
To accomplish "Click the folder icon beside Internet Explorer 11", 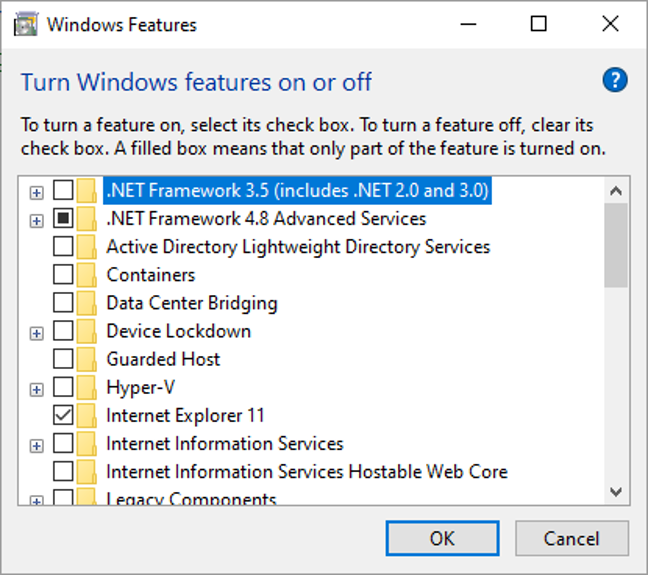I will coord(88,416).
